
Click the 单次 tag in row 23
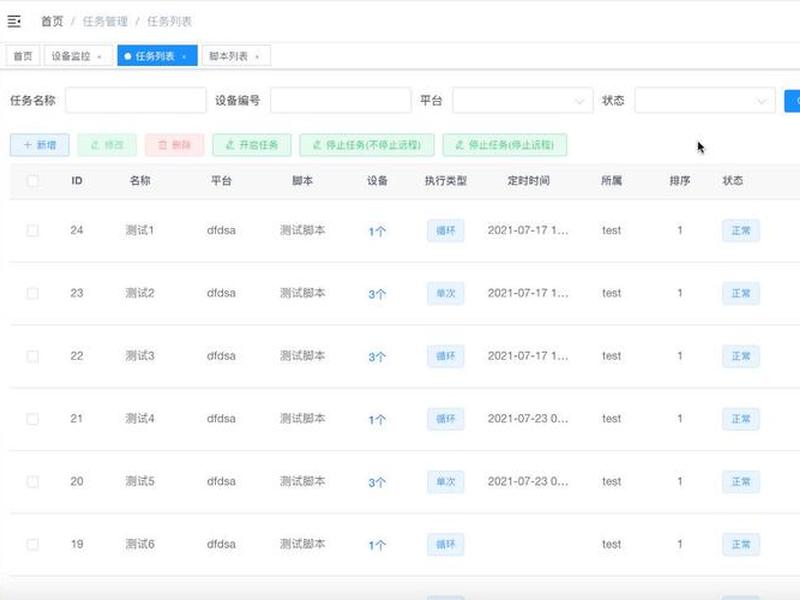445,293
